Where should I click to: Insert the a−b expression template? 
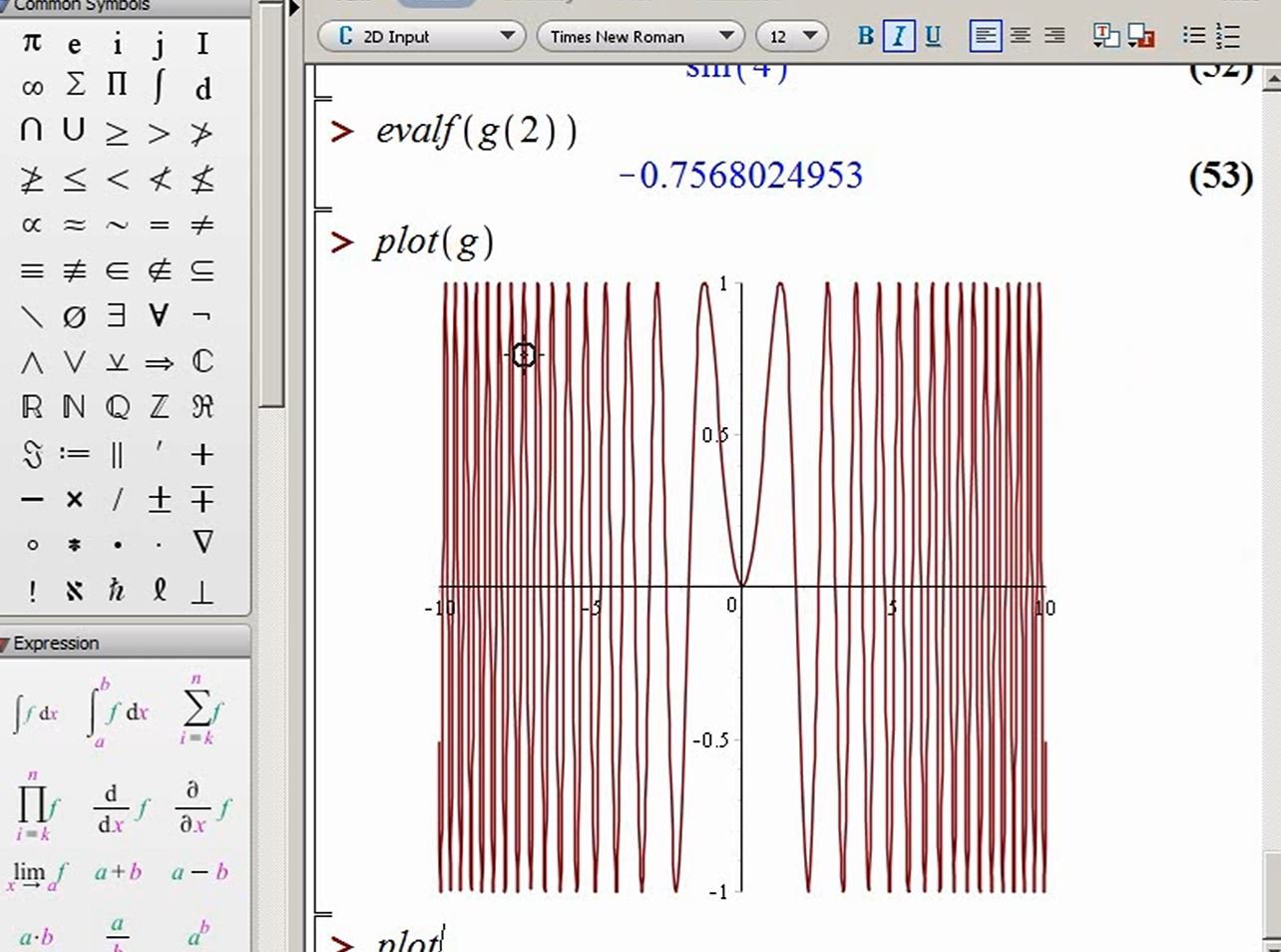[x=200, y=872]
